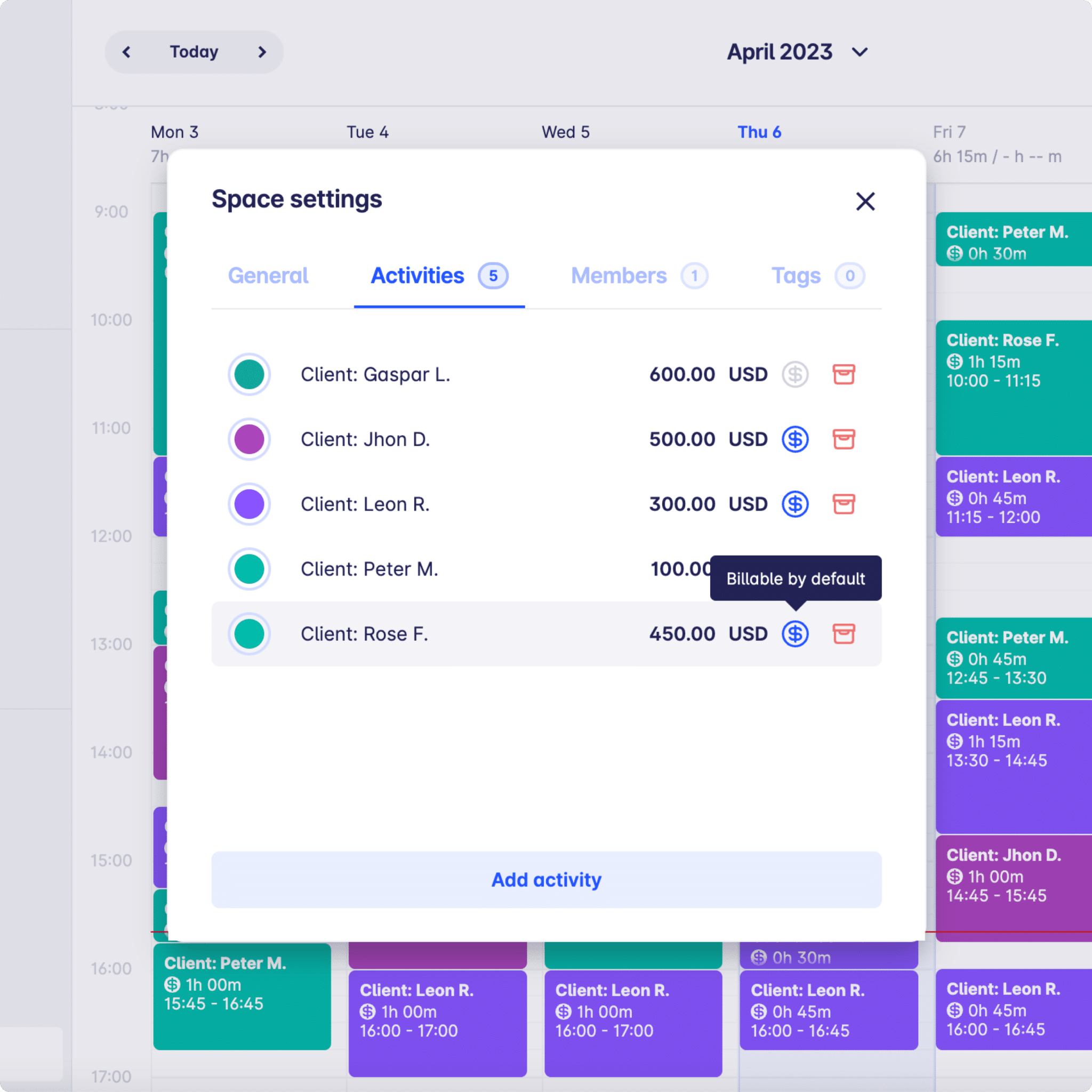1092x1092 pixels.
Task: Archive the Client: Jhon D. activity
Action: 844,439
